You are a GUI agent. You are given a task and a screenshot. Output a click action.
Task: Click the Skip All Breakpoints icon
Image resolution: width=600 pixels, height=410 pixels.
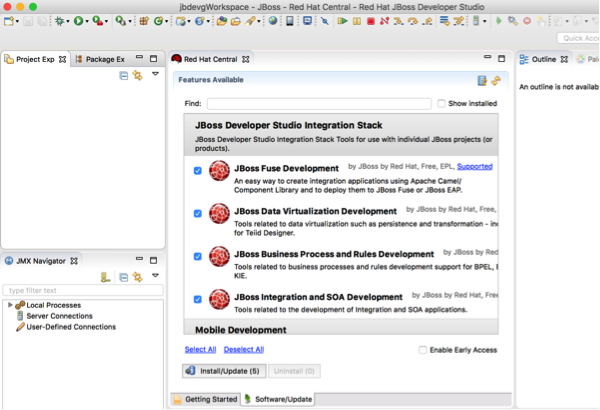pos(325,21)
